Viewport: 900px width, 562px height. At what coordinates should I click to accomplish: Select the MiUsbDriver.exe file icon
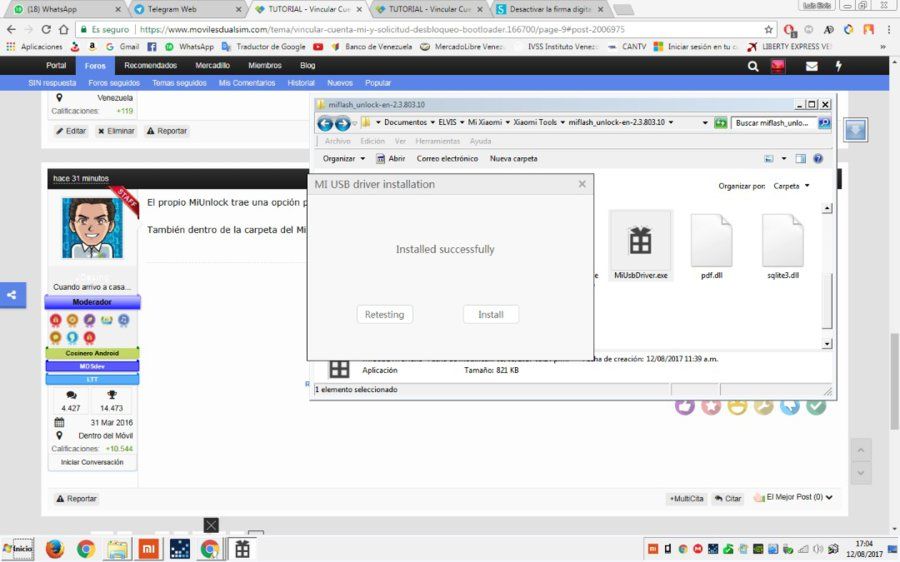tap(640, 245)
